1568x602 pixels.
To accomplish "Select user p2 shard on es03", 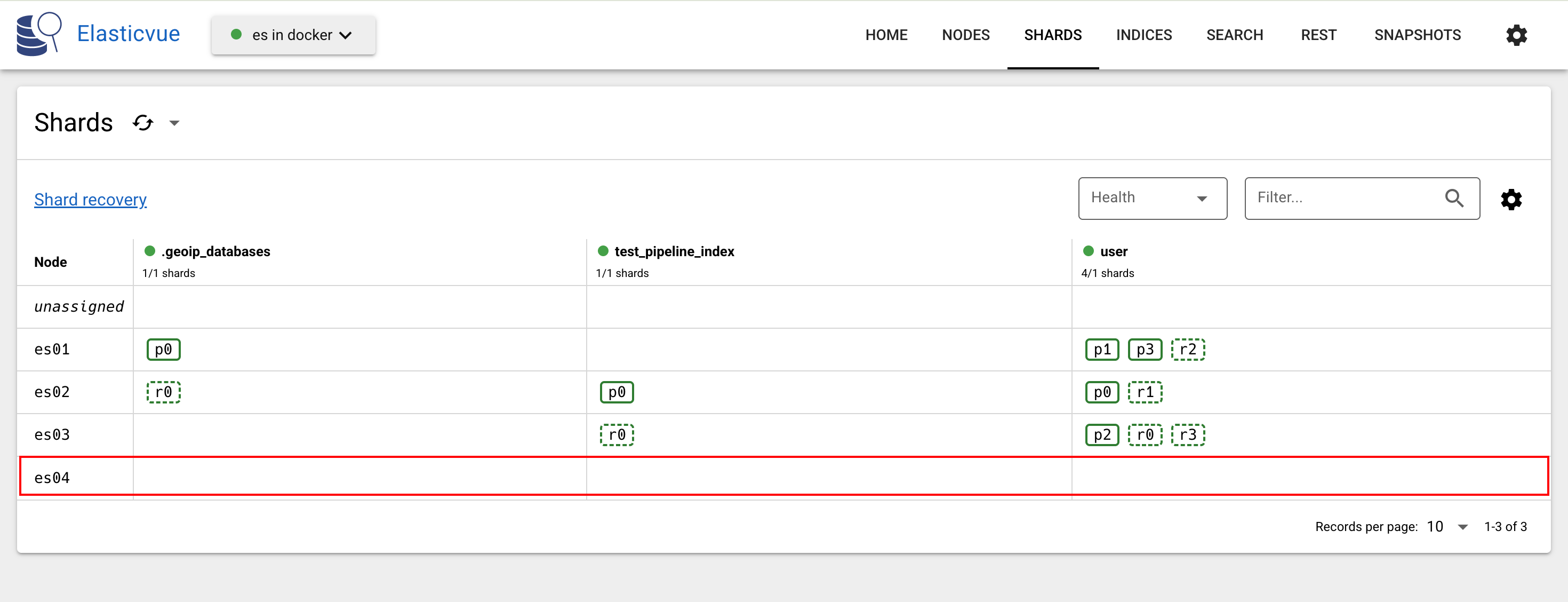I will (x=1102, y=435).
